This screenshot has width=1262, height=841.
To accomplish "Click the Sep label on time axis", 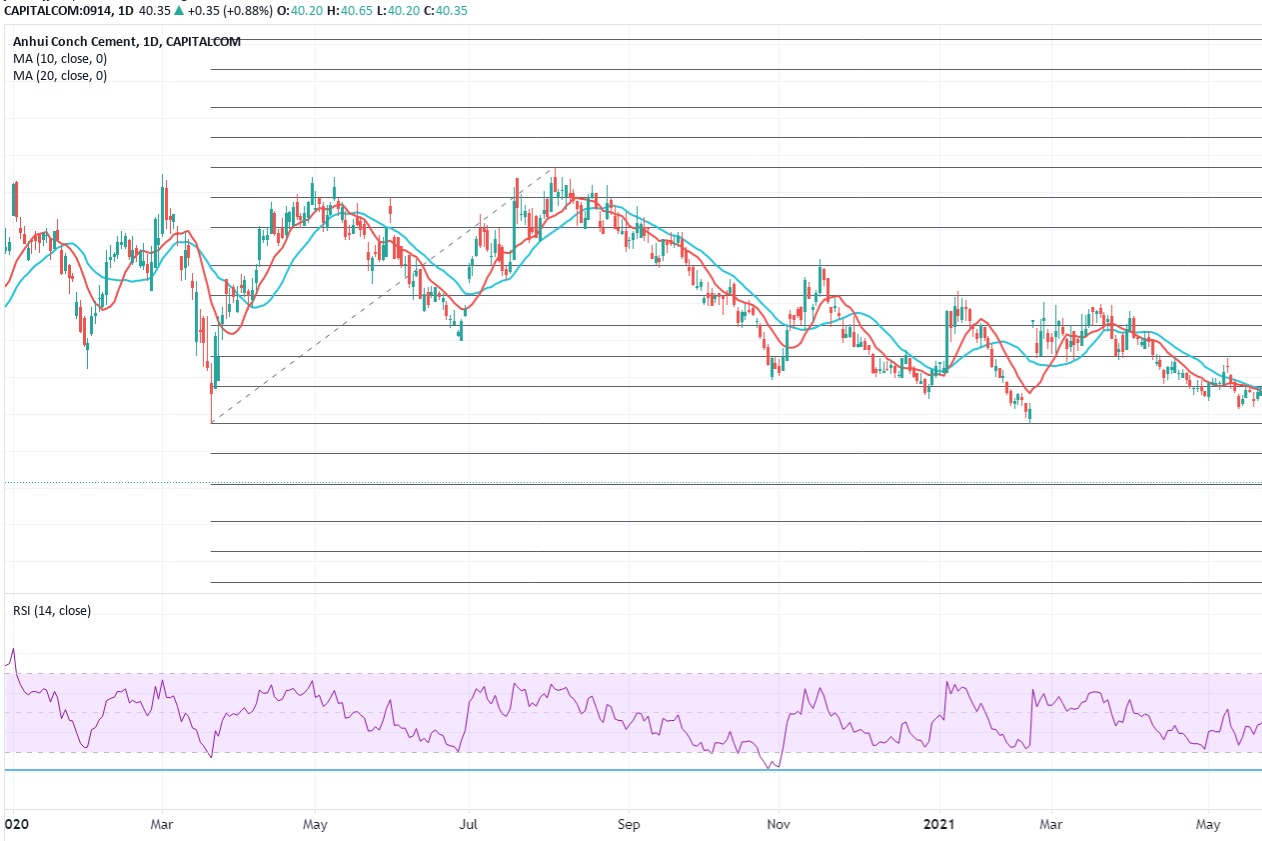I will tap(628, 825).
